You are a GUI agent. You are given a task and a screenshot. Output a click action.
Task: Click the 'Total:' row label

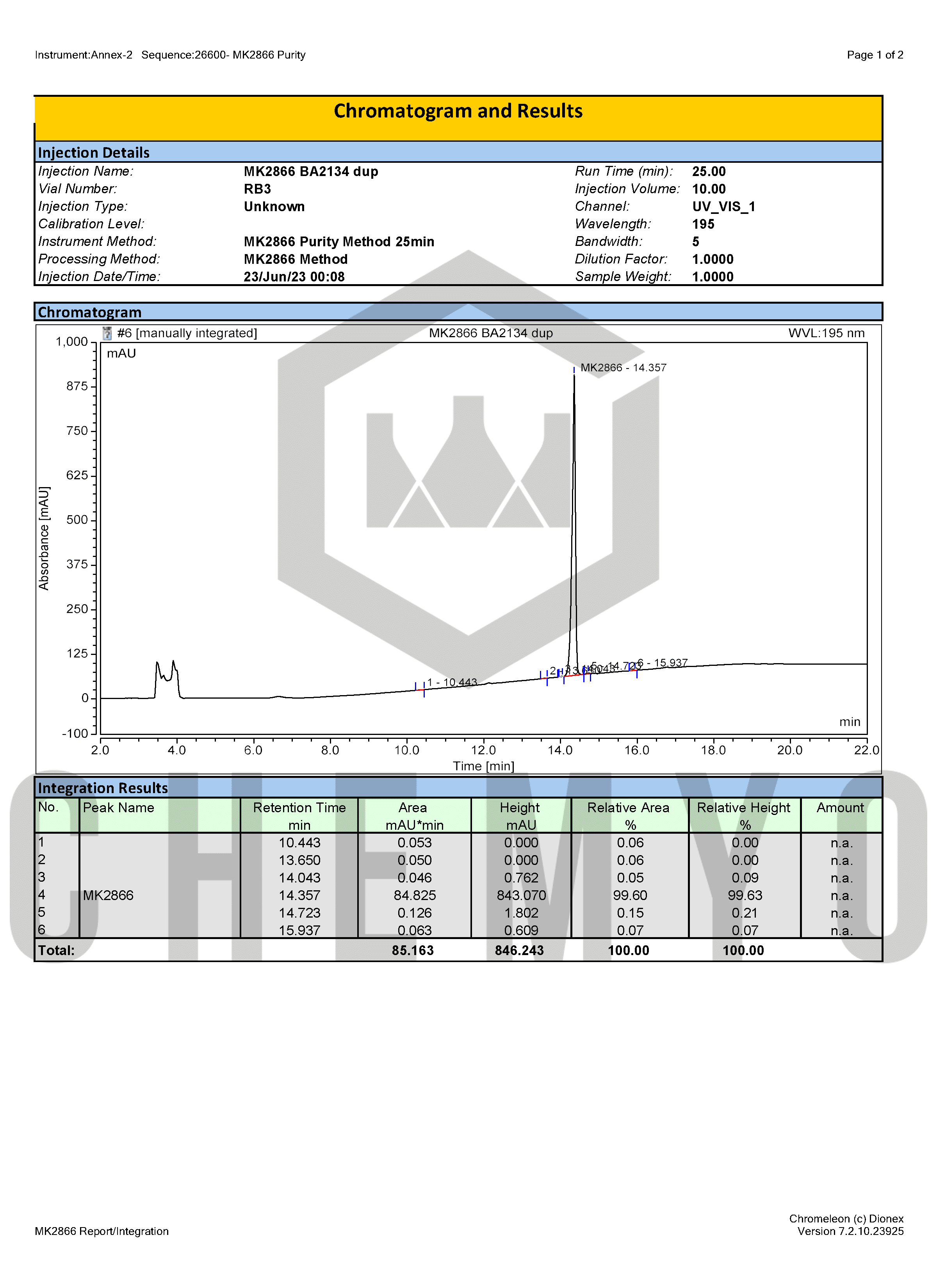(x=56, y=951)
